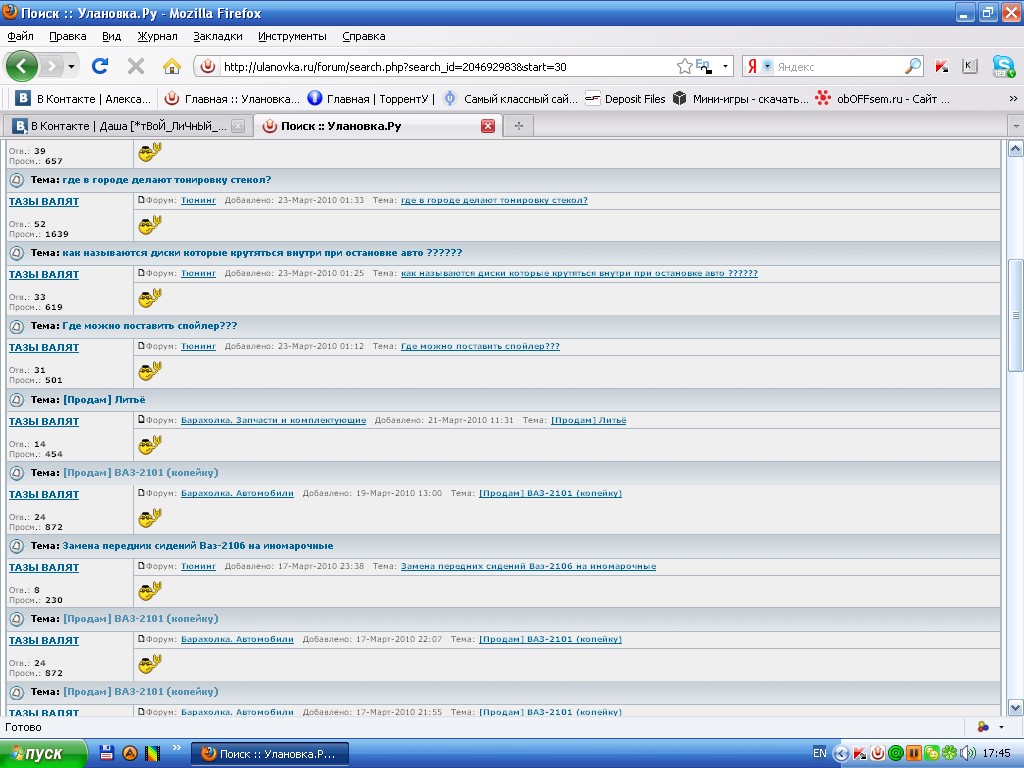
Task: Open the Закладки menu
Action: tap(218, 36)
